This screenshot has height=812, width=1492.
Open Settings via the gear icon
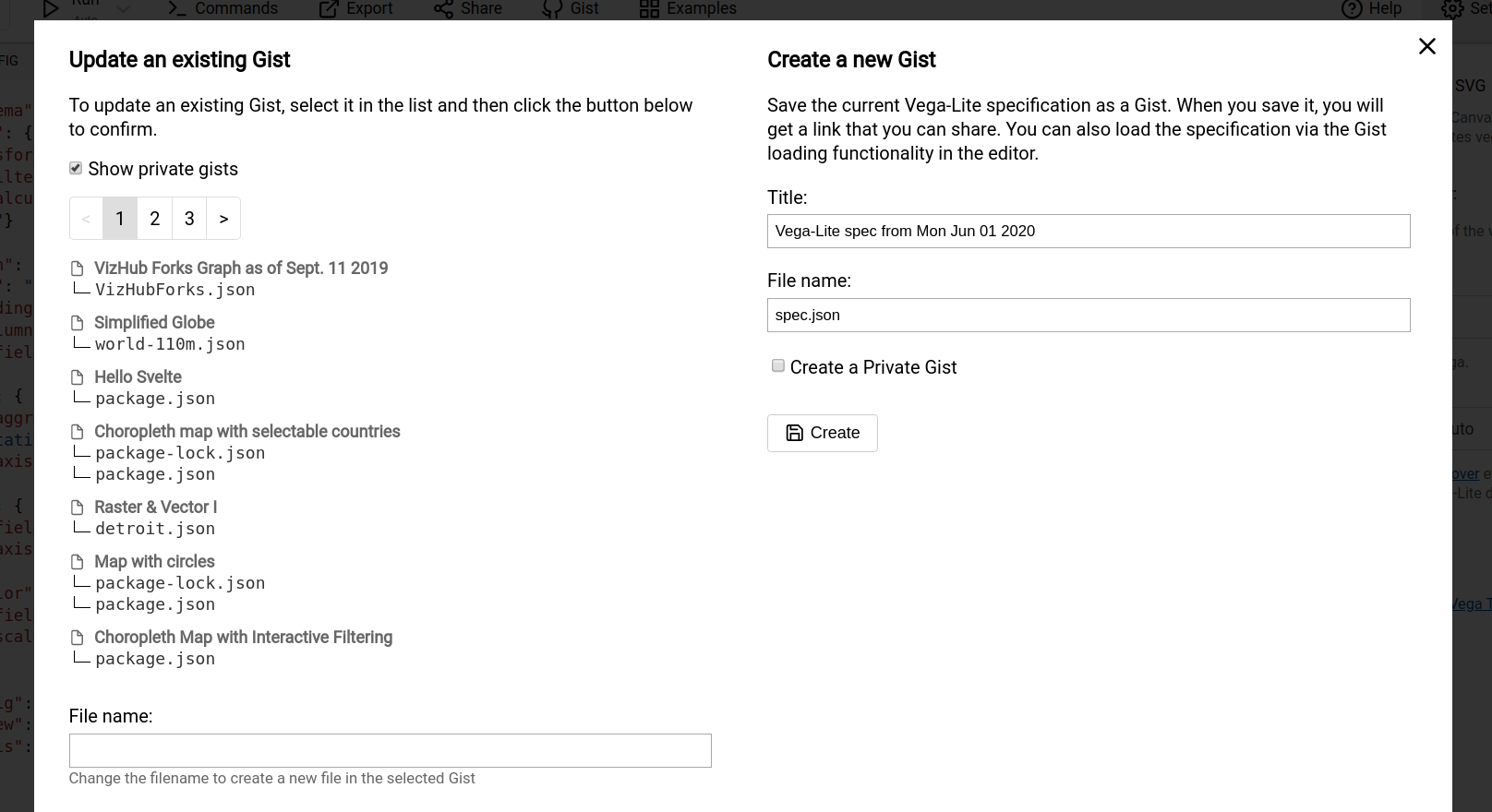pyautogui.click(x=1452, y=9)
